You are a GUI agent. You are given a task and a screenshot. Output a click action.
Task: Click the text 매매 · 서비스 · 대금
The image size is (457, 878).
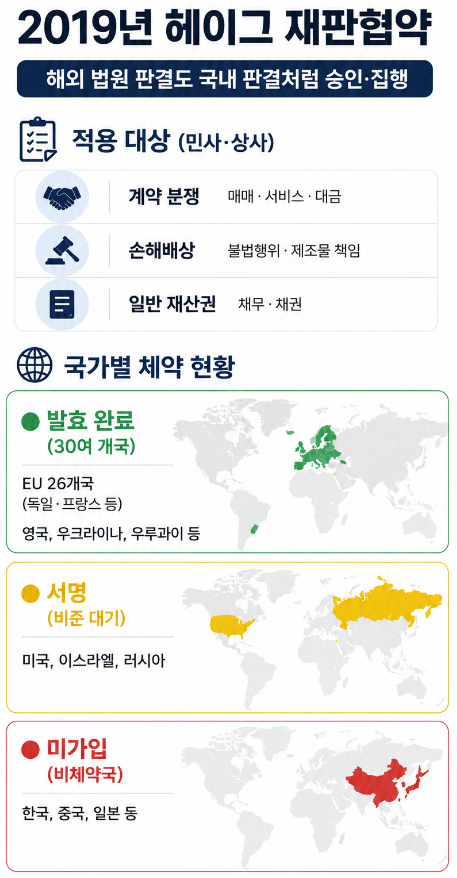coord(285,197)
